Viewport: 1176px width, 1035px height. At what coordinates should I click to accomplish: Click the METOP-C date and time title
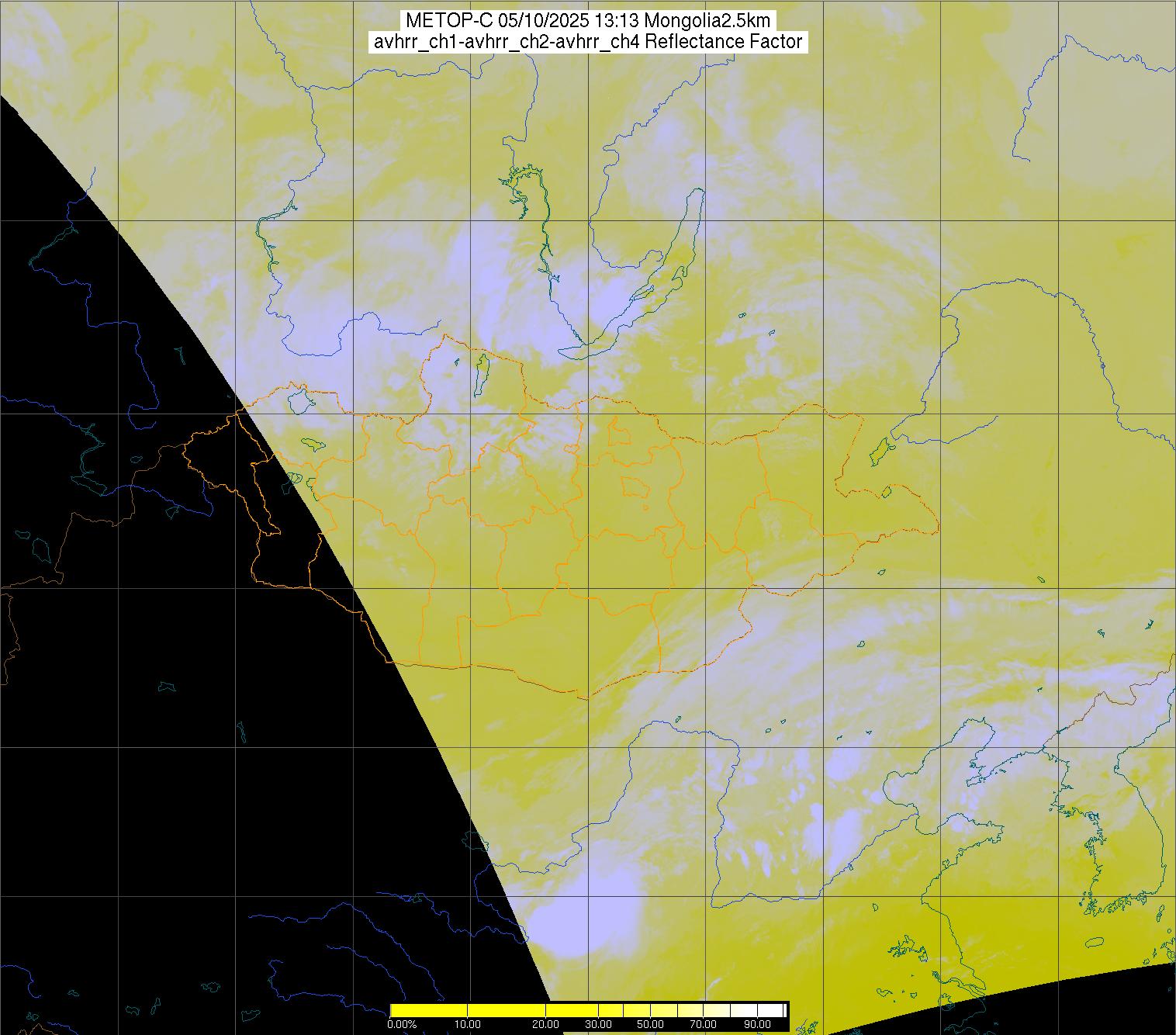point(588,21)
